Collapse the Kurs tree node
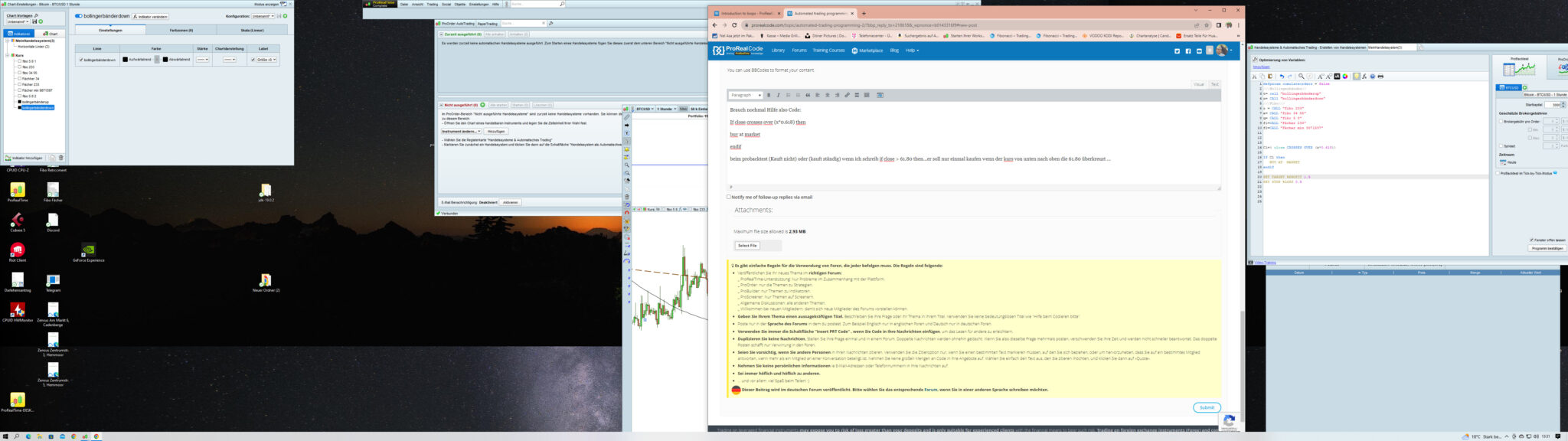1568x441 pixels. click(x=8, y=55)
